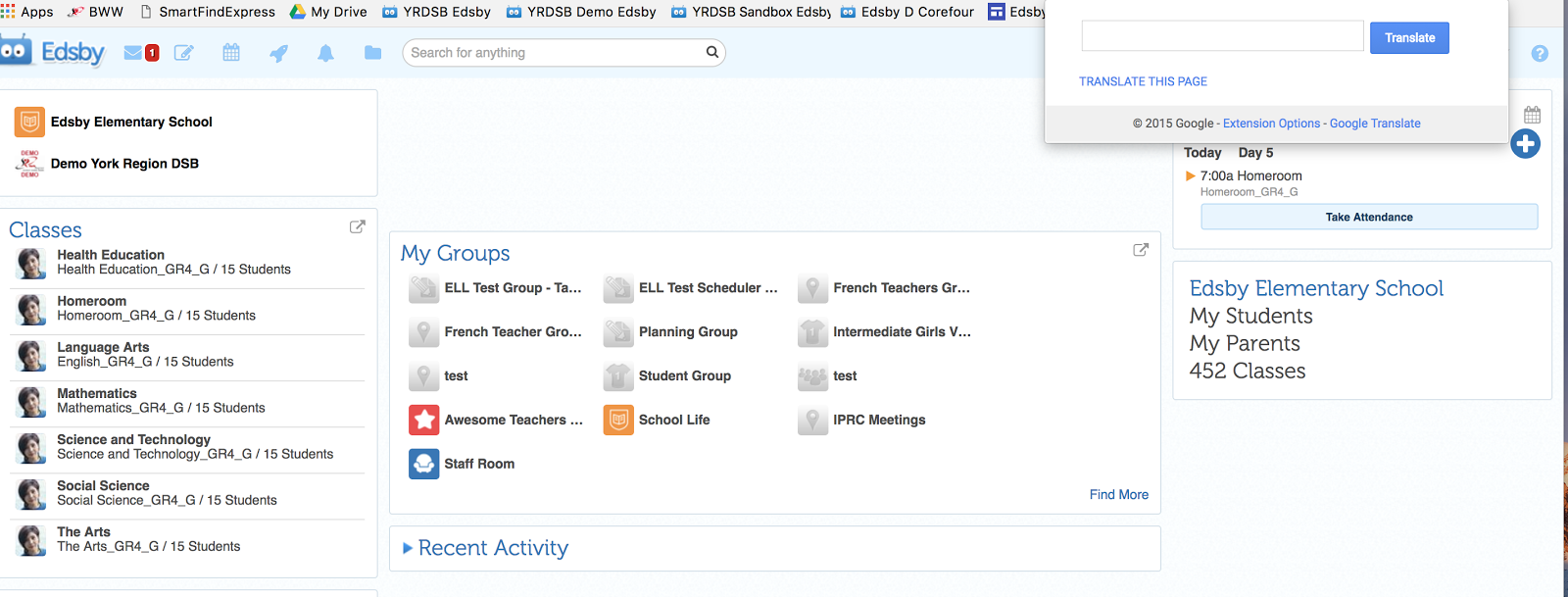Screen dimensions: 1568x597
Task: Click the unread messages badge
Action: (152, 53)
